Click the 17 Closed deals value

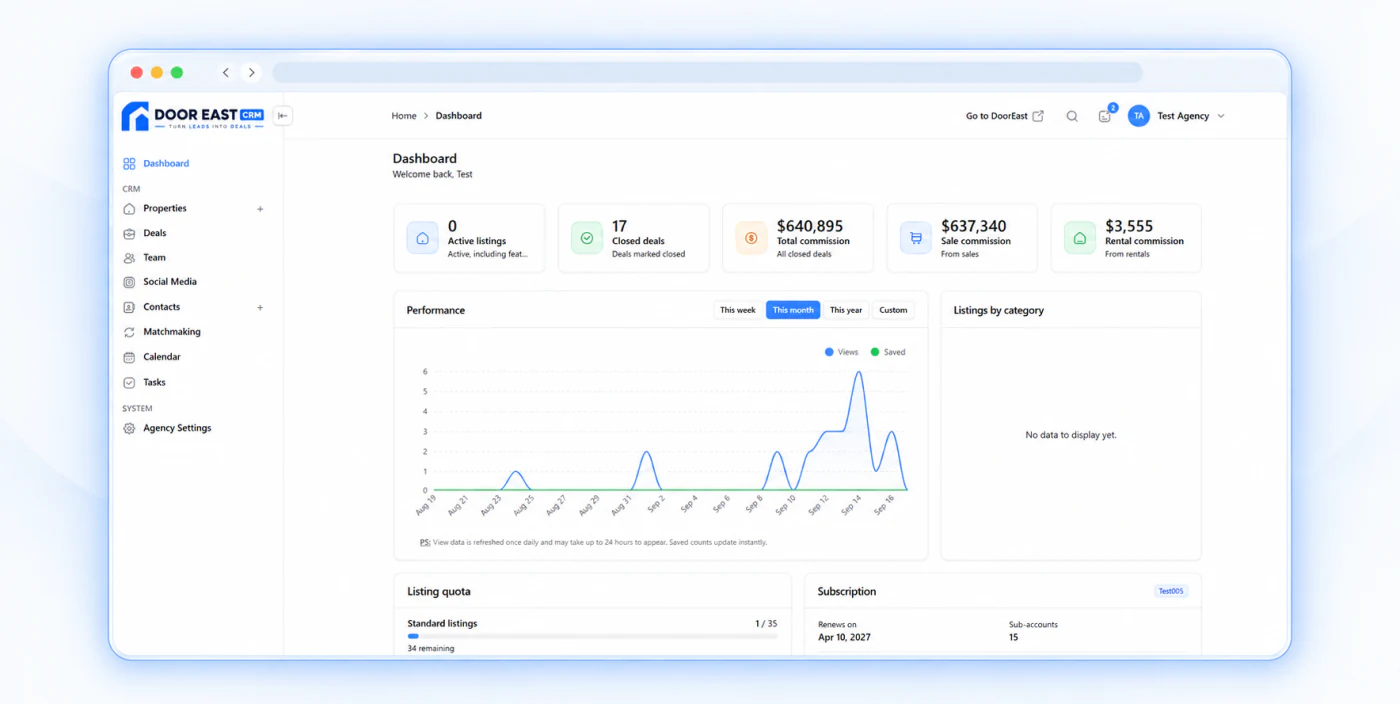pyautogui.click(x=620, y=226)
